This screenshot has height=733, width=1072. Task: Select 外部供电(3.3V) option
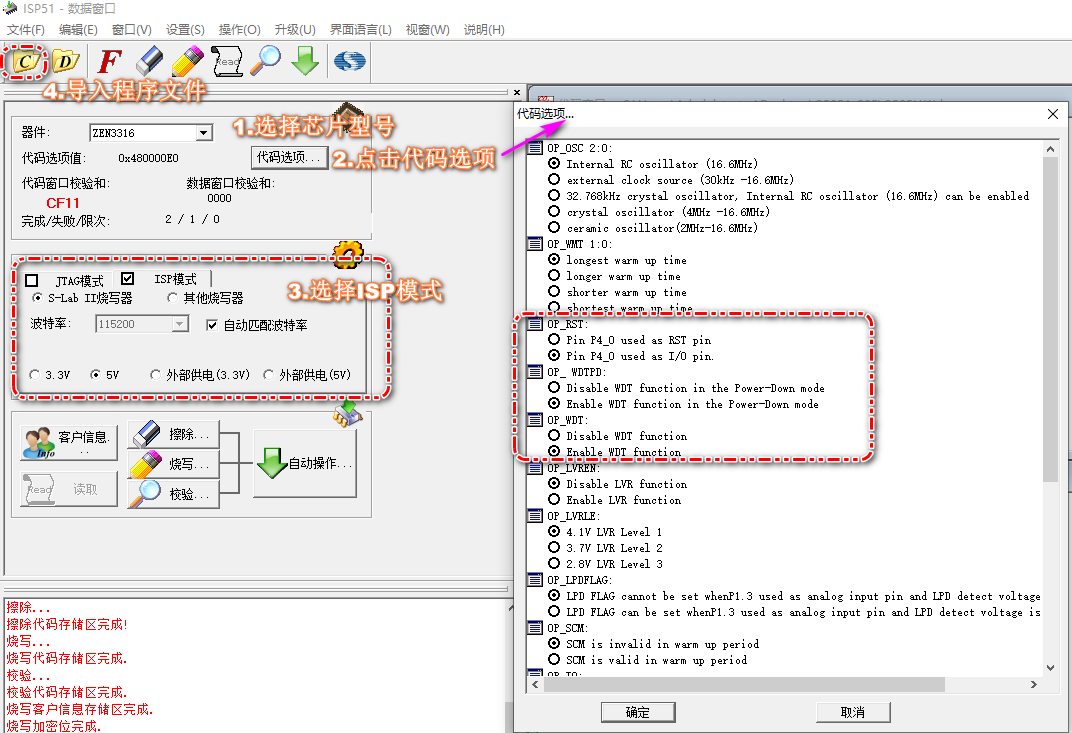pyautogui.click(x=155, y=375)
